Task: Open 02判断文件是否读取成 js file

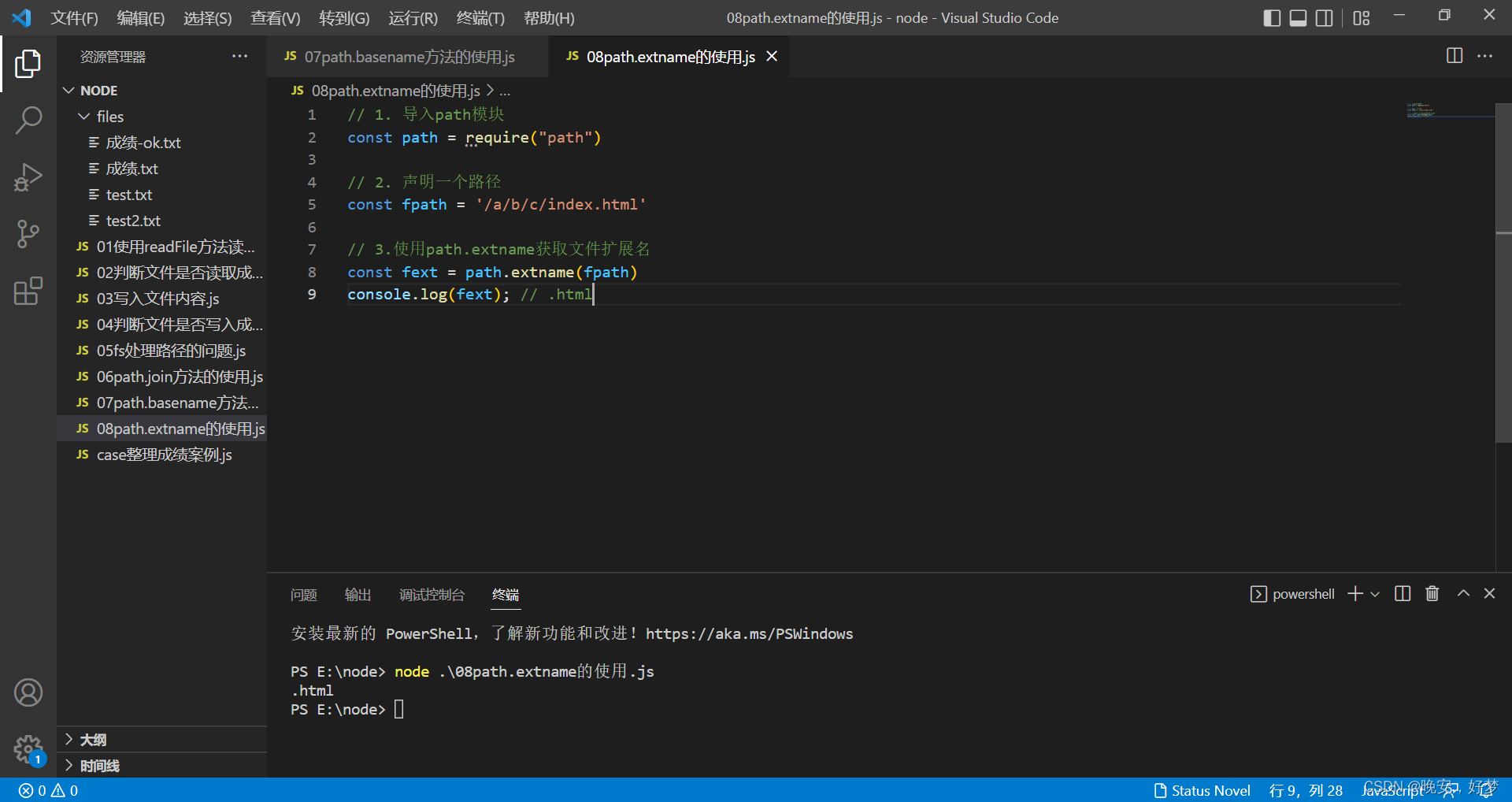Action: pos(161,273)
